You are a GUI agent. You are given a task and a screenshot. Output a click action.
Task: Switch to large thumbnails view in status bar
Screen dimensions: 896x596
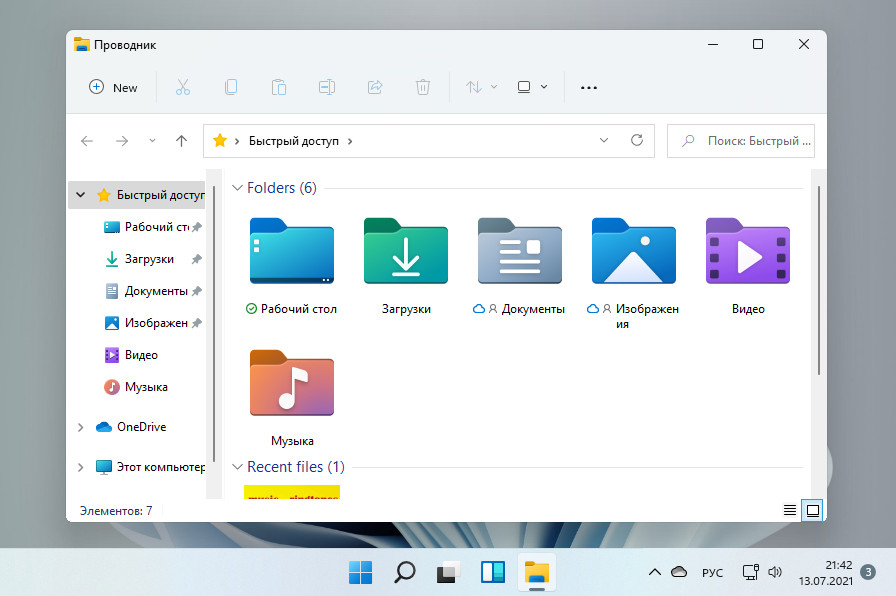coord(813,510)
